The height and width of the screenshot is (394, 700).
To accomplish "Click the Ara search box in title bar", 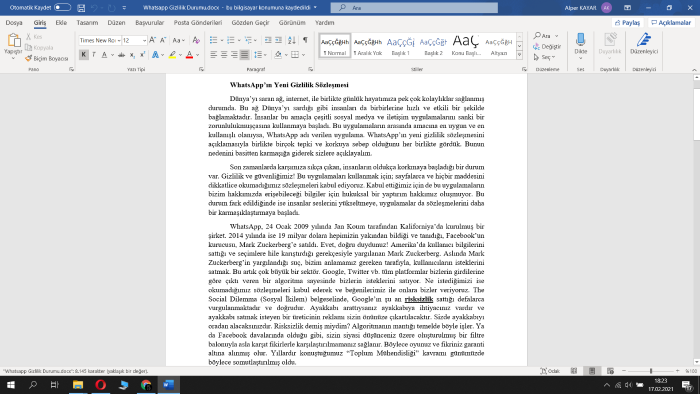I will (414, 8).
